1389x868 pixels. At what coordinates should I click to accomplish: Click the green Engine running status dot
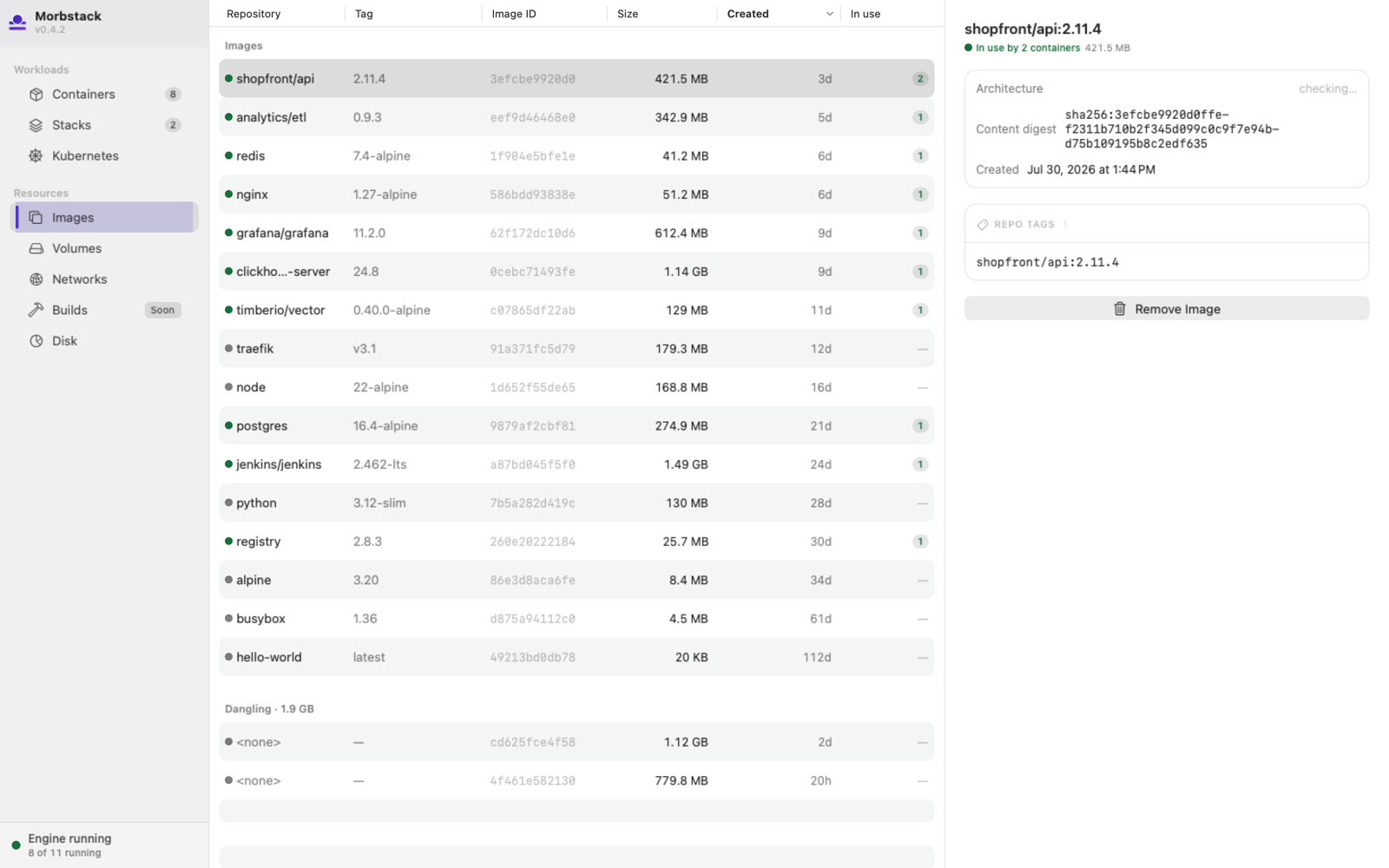point(16,845)
